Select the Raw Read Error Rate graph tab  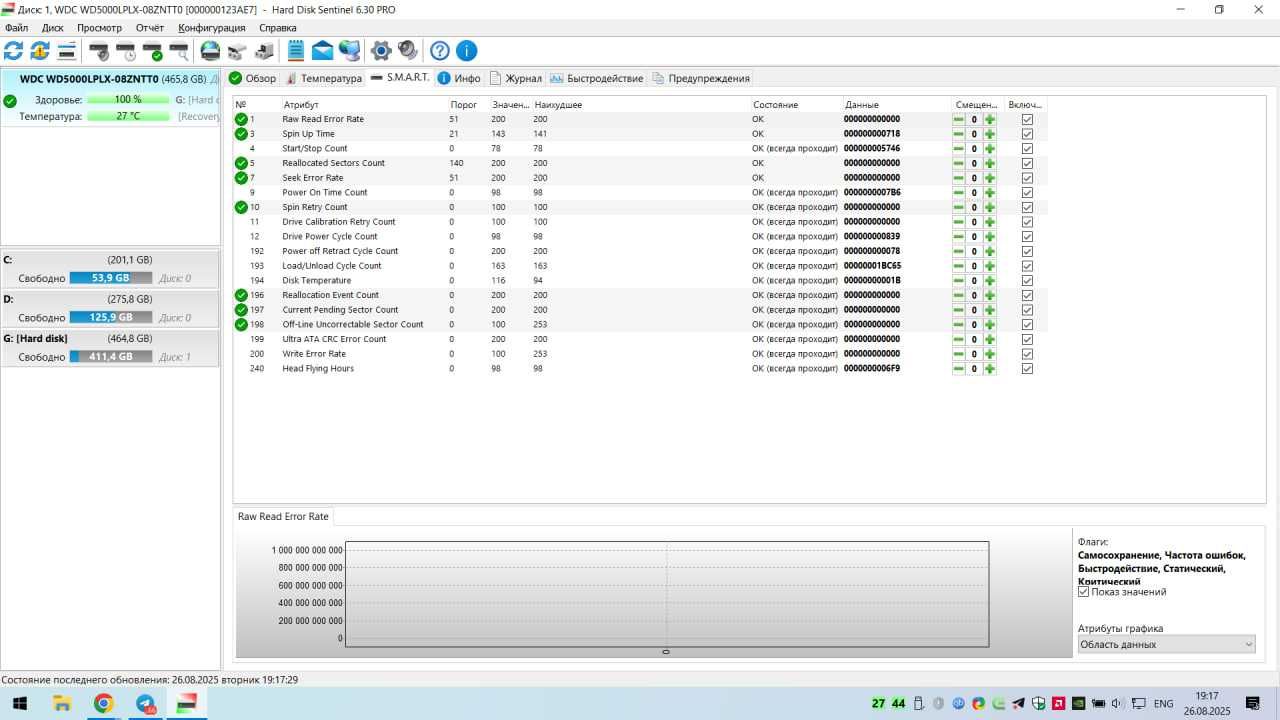(283, 517)
